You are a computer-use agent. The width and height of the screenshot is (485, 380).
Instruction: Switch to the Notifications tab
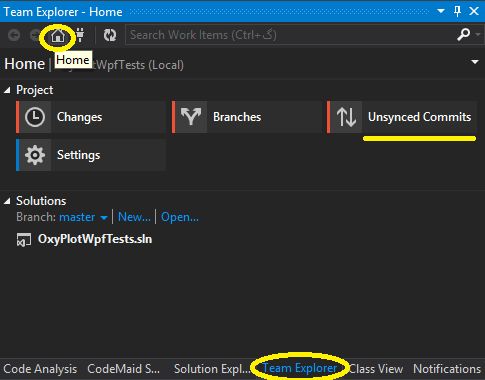pos(447,369)
